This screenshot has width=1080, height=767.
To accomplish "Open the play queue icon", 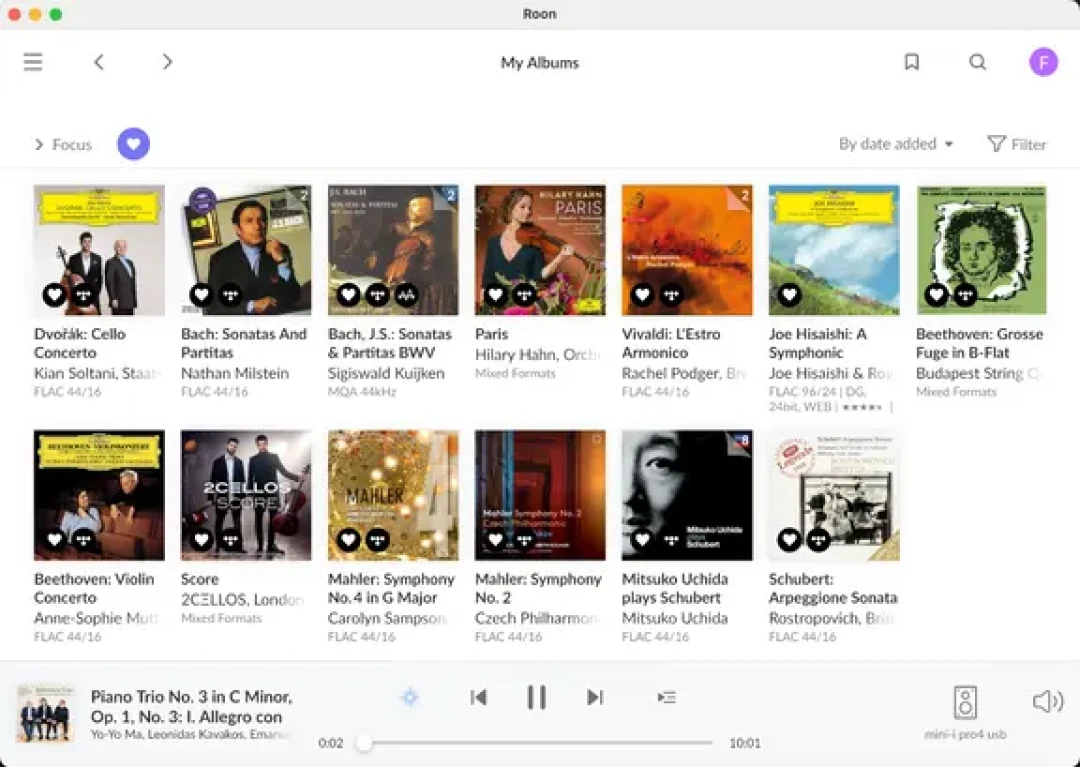I will [x=666, y=697].
